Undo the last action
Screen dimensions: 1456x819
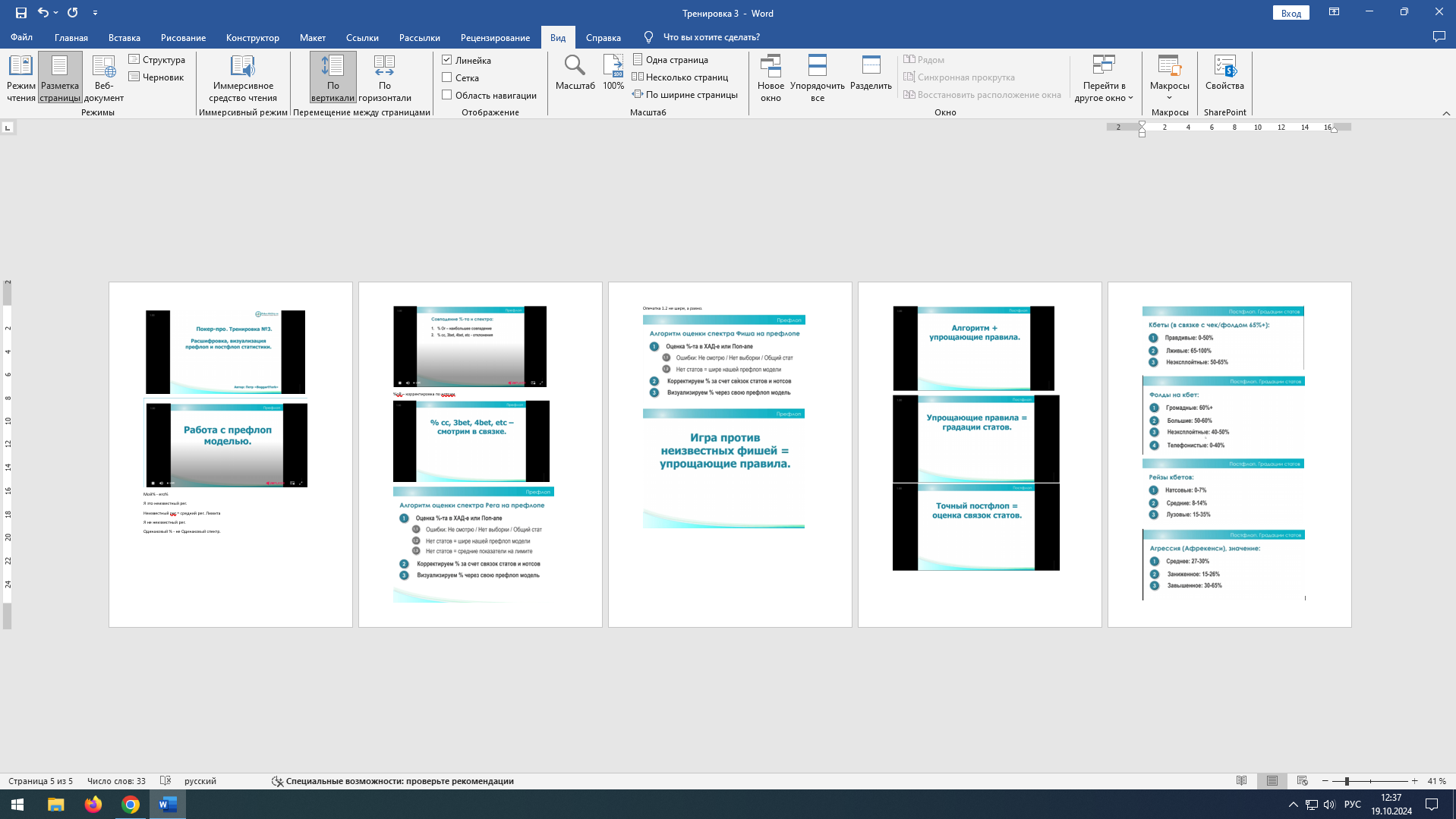(x=43, y=13)
